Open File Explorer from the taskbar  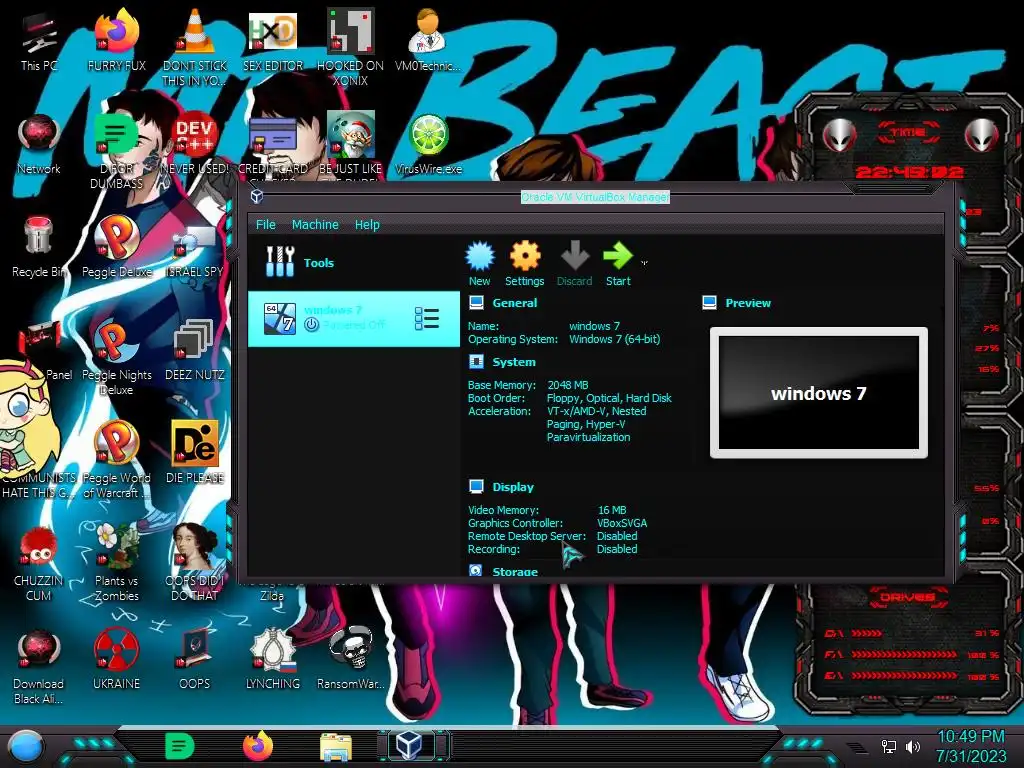coord(336,747)
